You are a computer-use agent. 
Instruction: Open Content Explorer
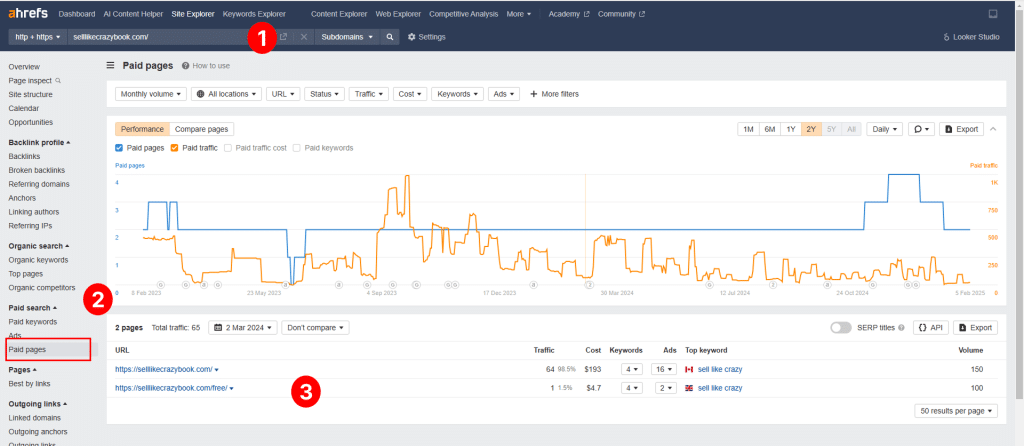[339, 14]
